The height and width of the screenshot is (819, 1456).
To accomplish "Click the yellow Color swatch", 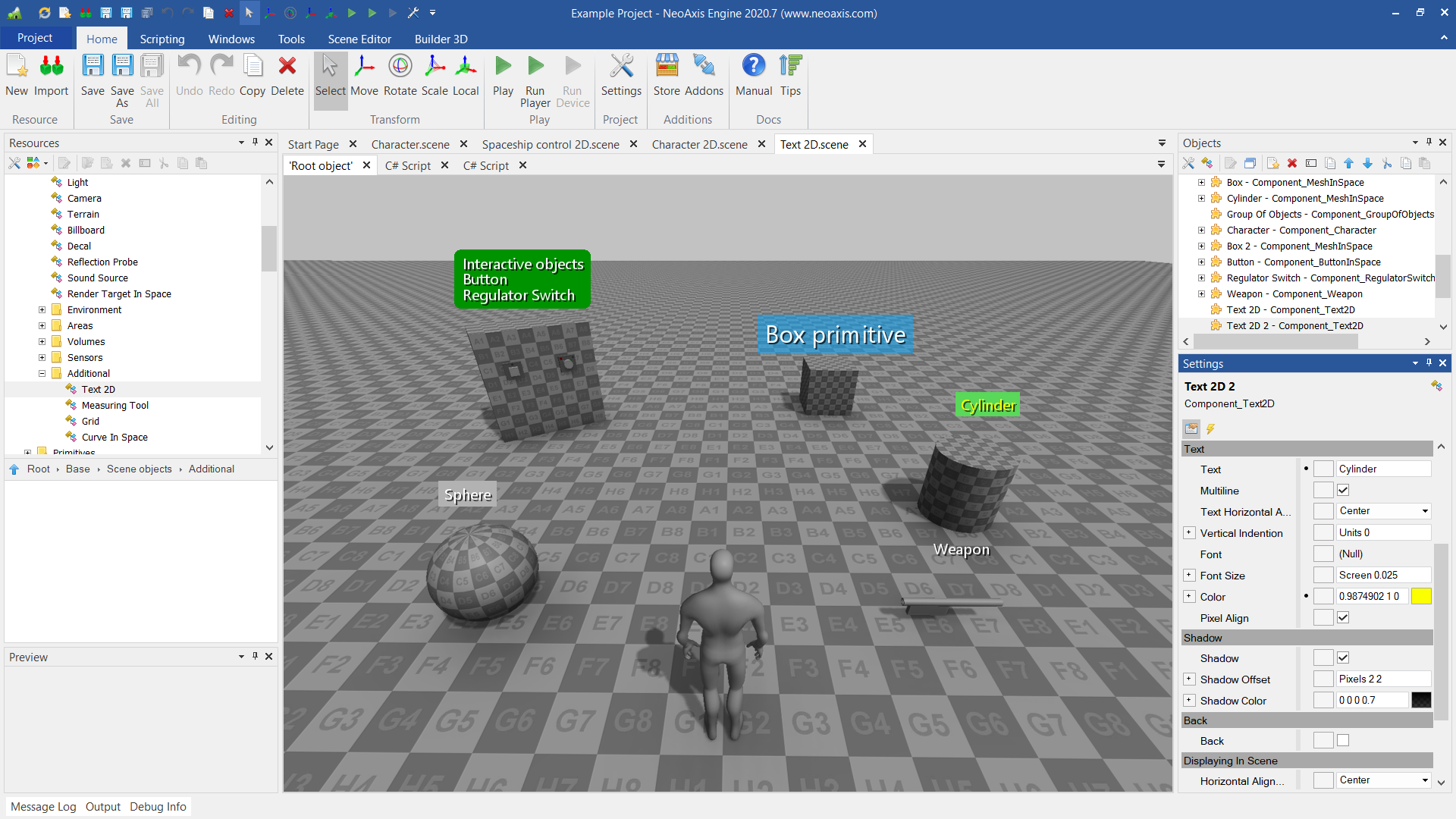I will click(1421, 597).
